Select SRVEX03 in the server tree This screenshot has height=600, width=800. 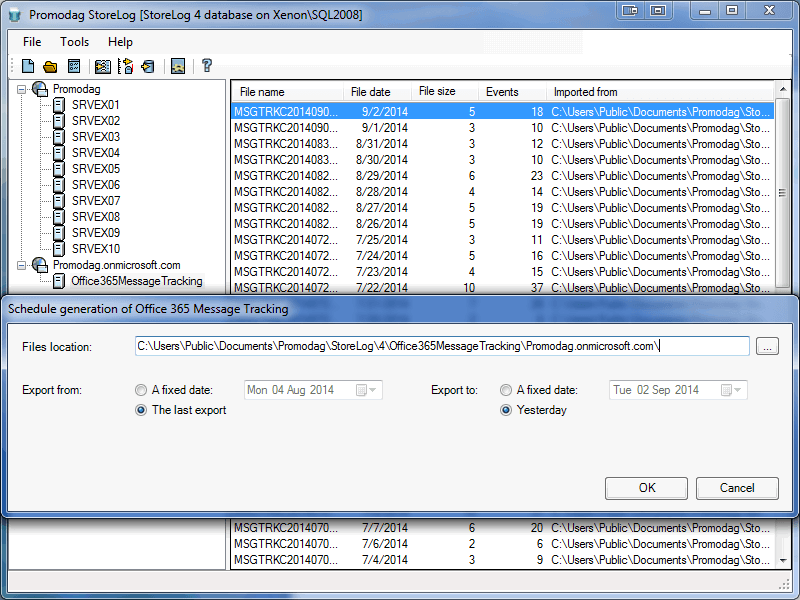[96, 137]
